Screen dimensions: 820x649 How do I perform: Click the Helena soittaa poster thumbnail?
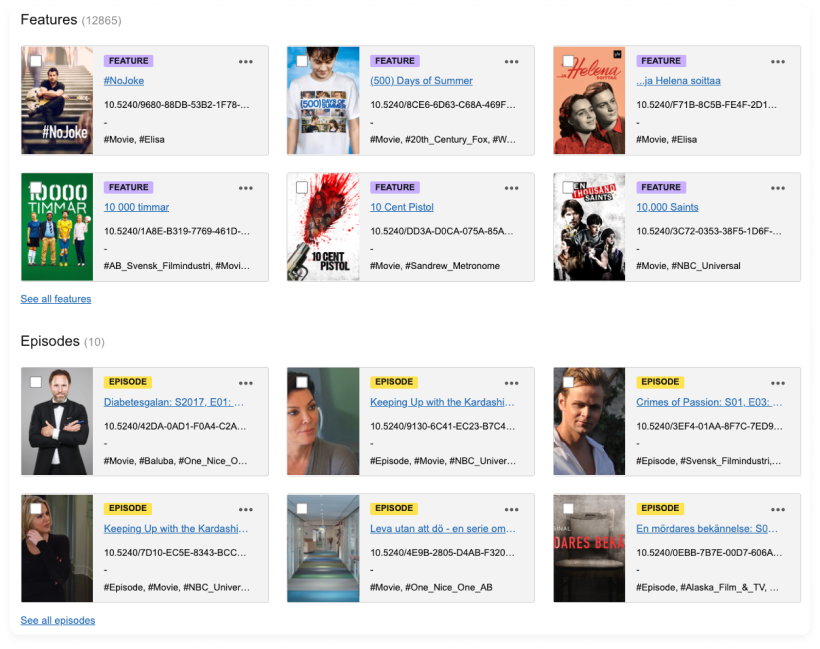589,100
